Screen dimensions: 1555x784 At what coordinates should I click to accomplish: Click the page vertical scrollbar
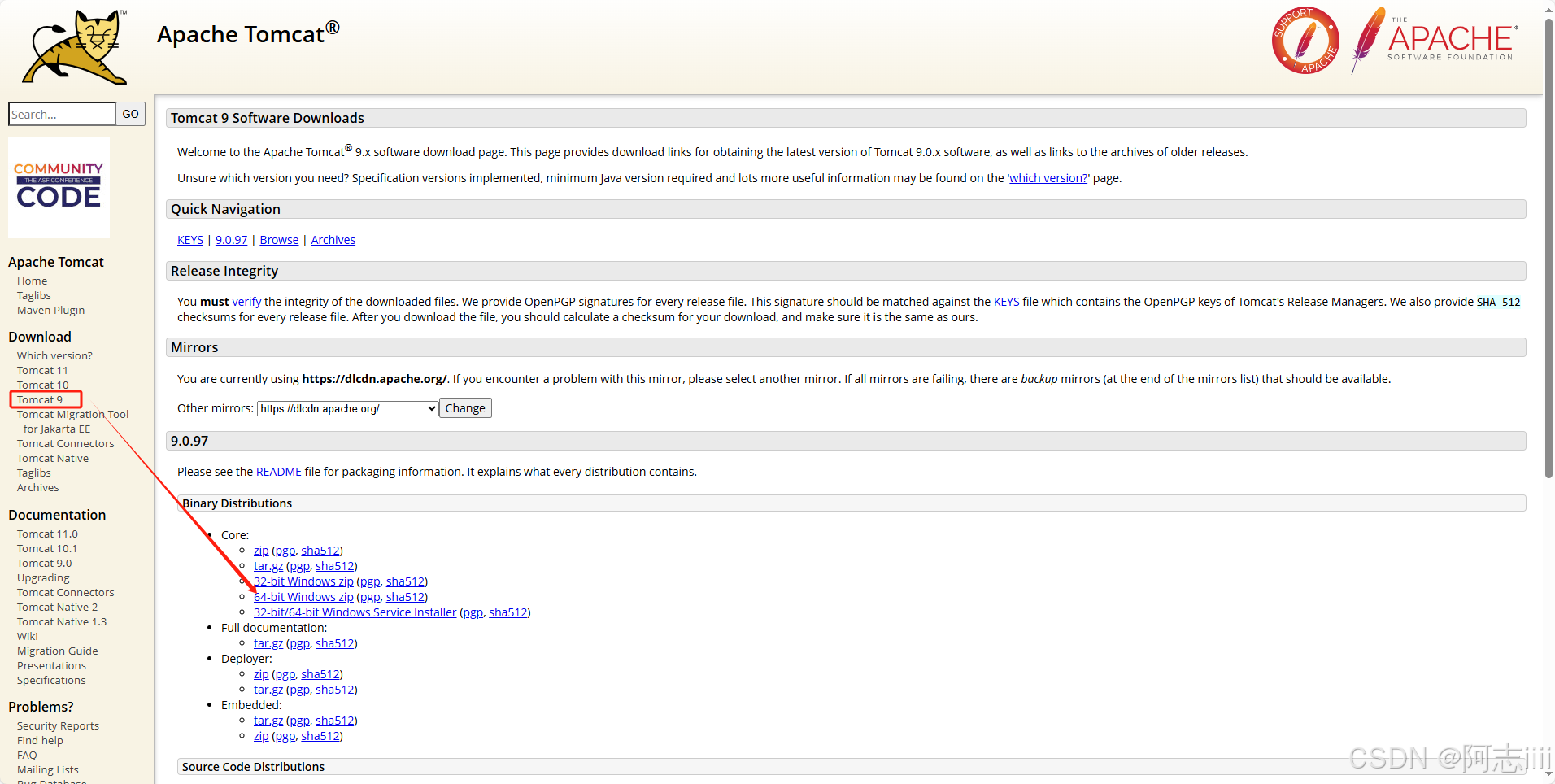click(1548, 248)
